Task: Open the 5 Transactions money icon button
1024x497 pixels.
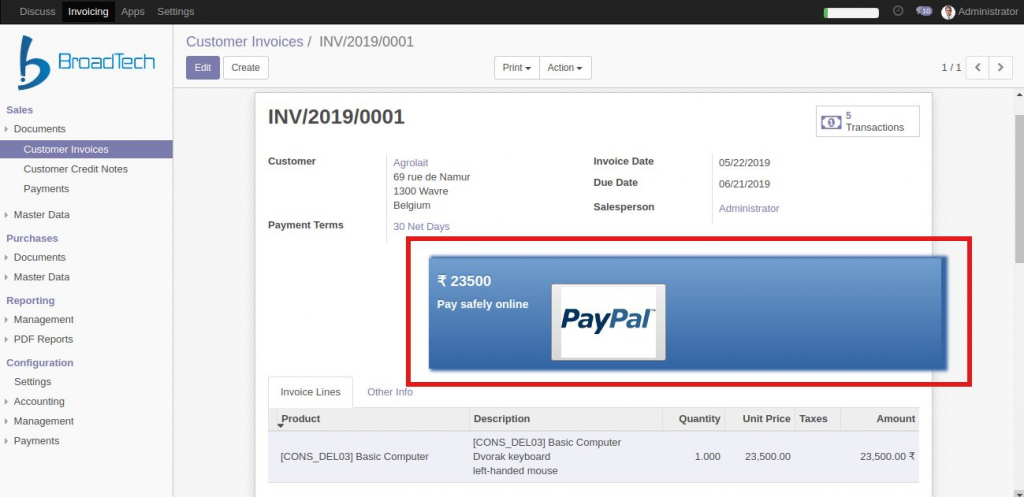Action: [x=867, y=121]
